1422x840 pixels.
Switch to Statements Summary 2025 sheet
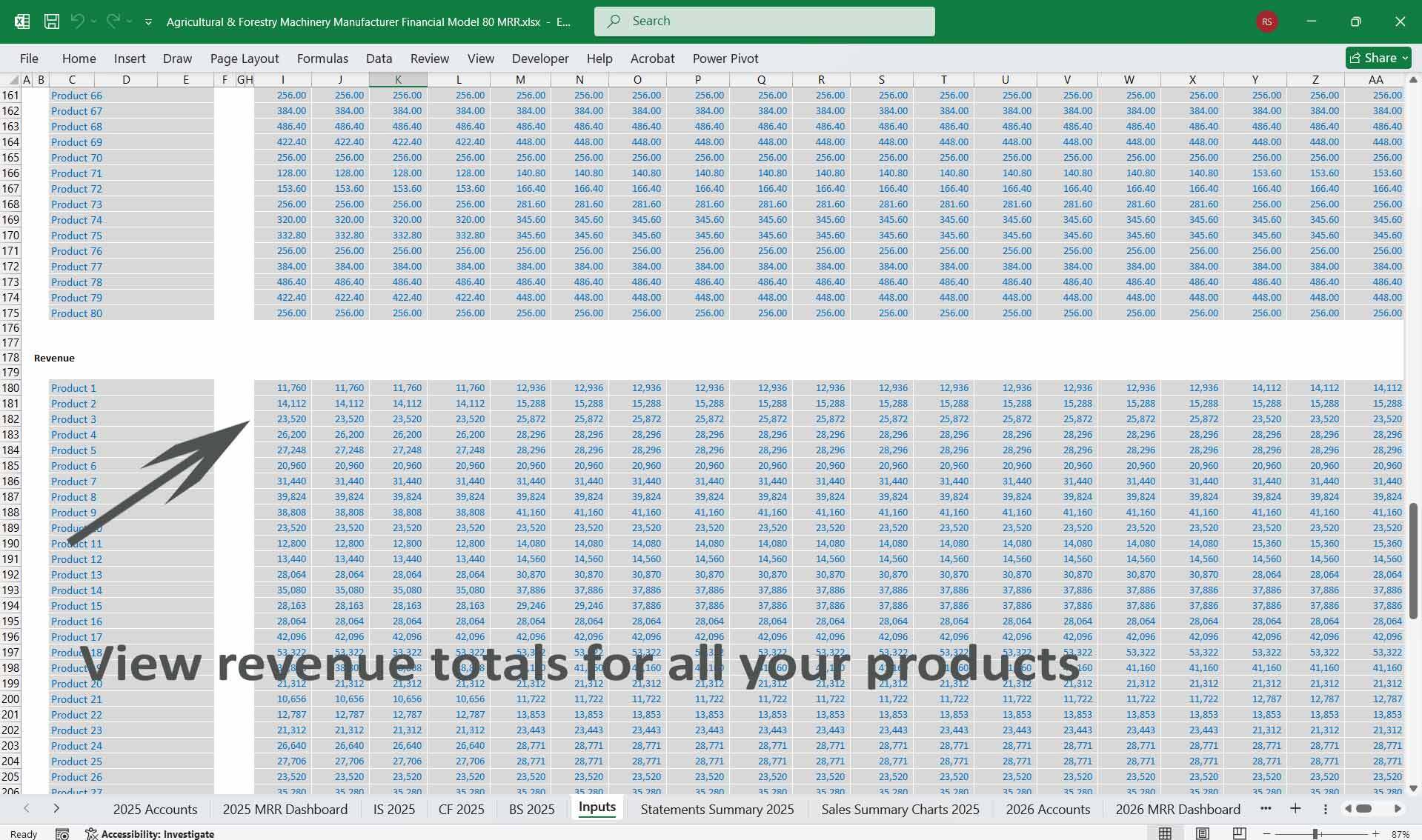pyautogui.click(x=717, y=809)
